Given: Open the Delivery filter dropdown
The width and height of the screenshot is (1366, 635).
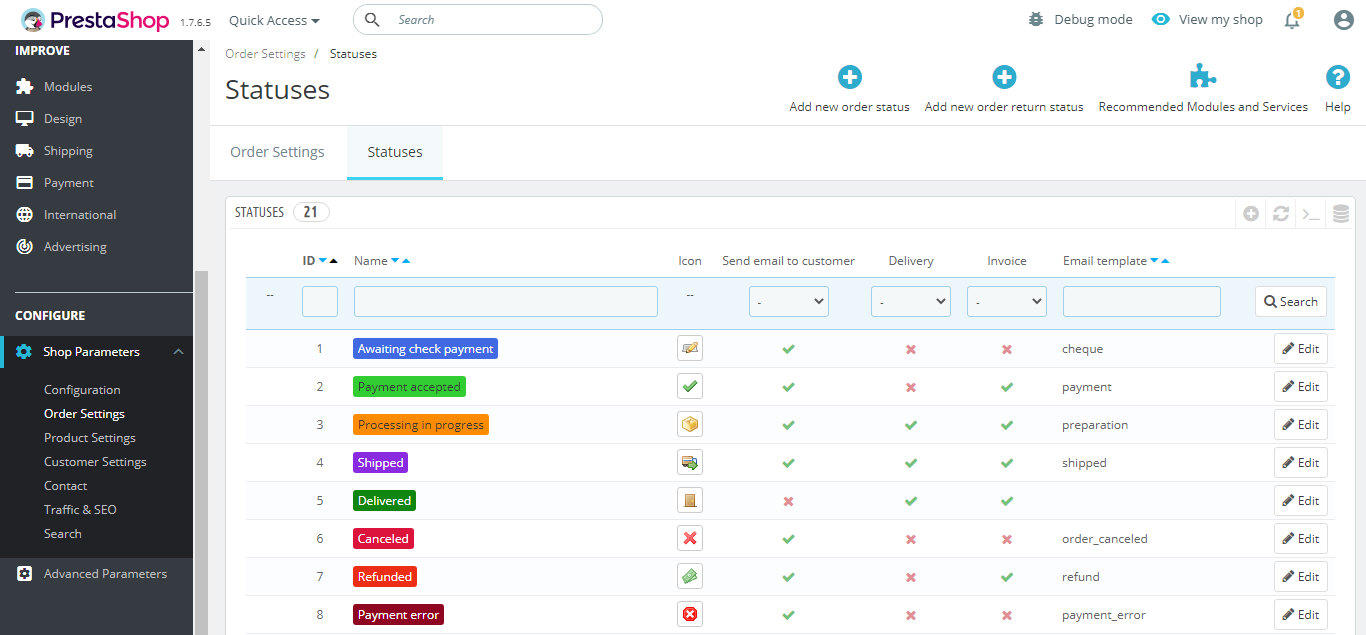Looking at the screenshot, I should pos(911,301).
